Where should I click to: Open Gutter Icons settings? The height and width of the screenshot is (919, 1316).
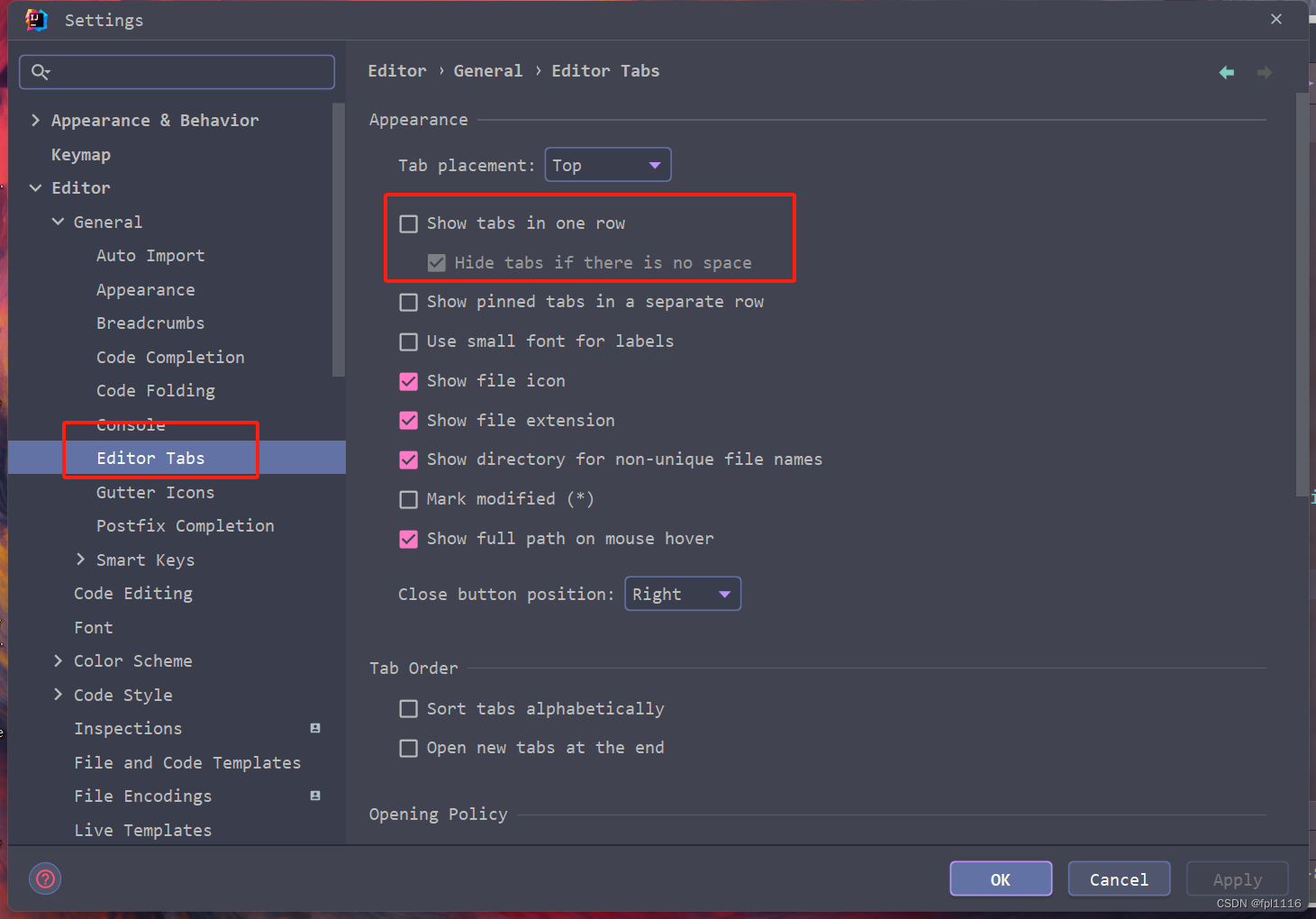click(155, 492)
